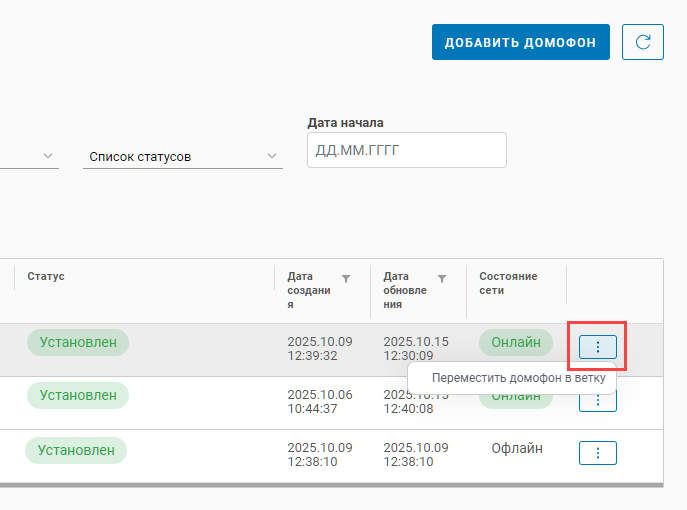Open three-dots menu for the Офлайн row
Image resolution: width=687 pixels, height=510 pixels.
(x=598, y=453)
